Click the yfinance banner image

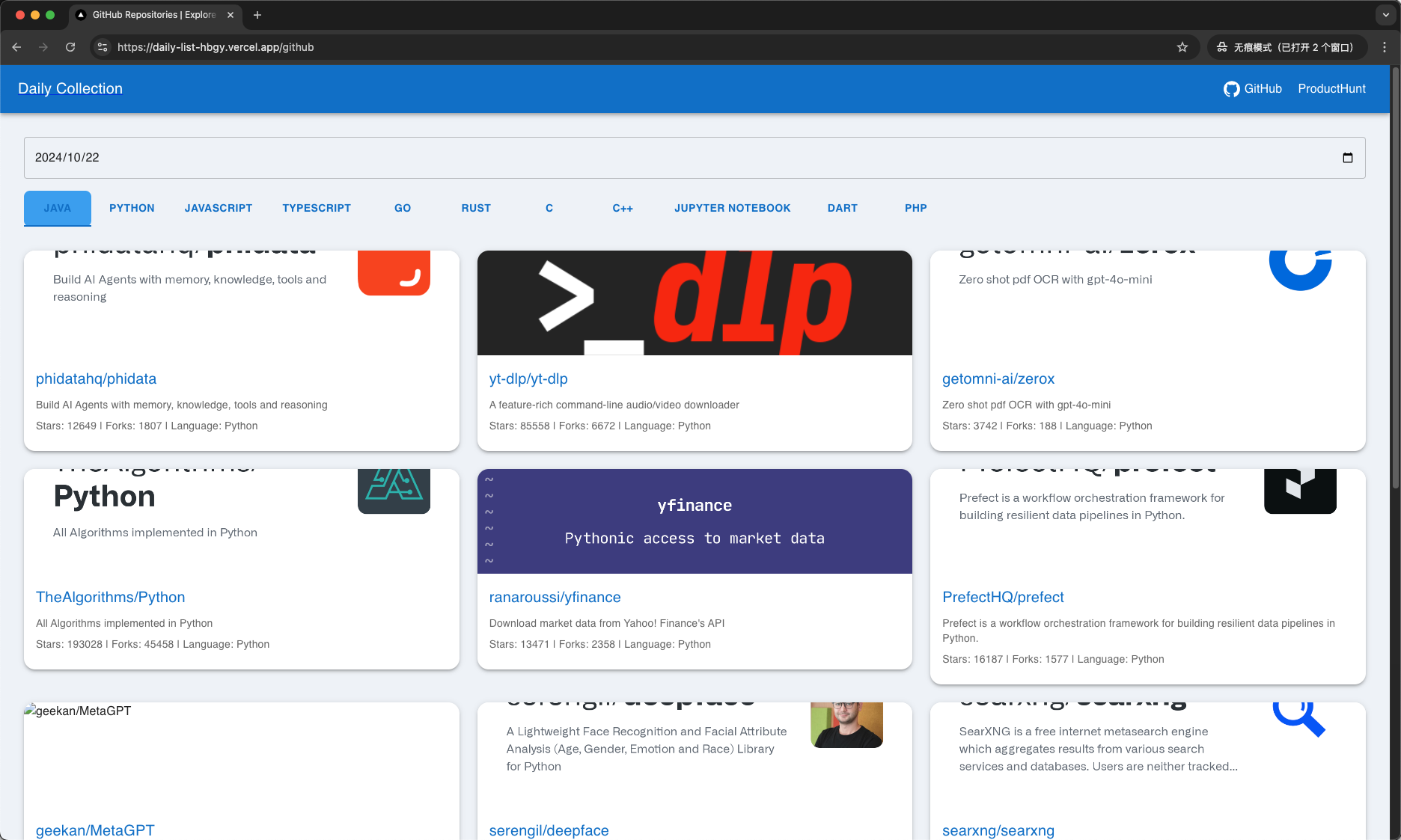click(x=695, y=521)
